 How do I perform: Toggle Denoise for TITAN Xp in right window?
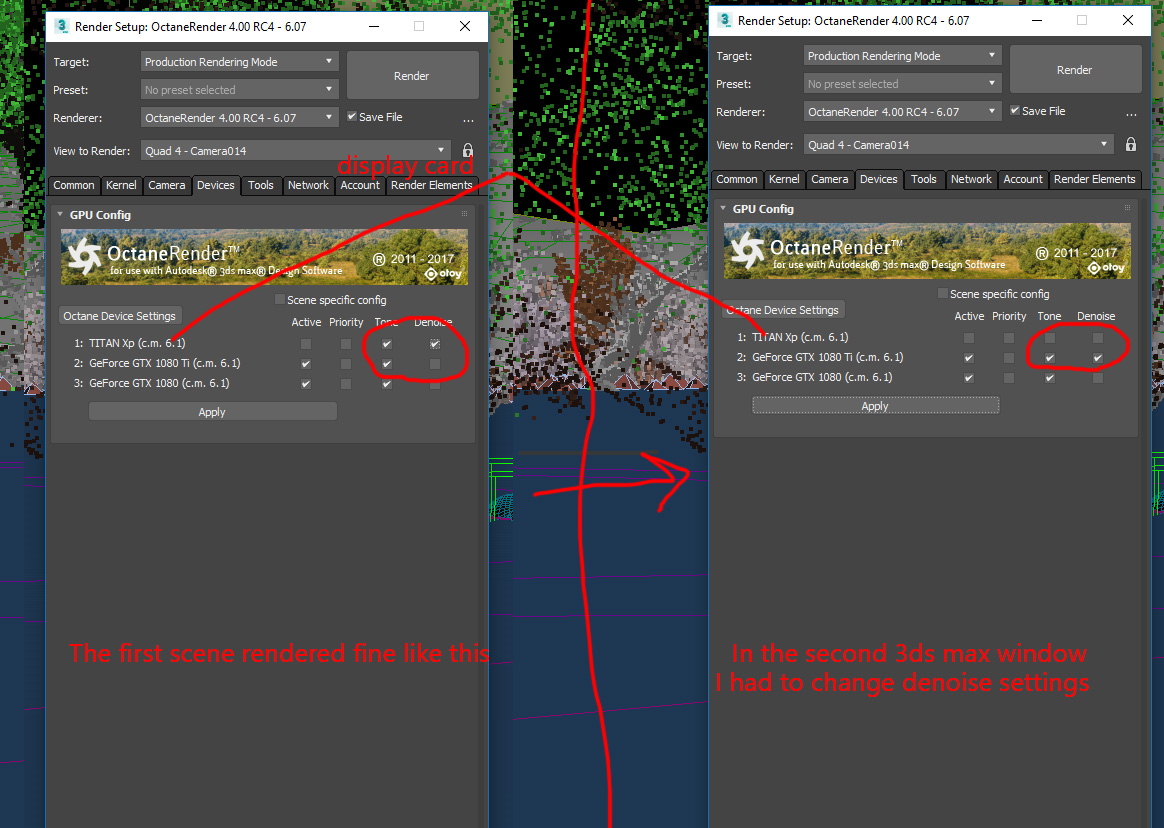(x=1098, y=338)
